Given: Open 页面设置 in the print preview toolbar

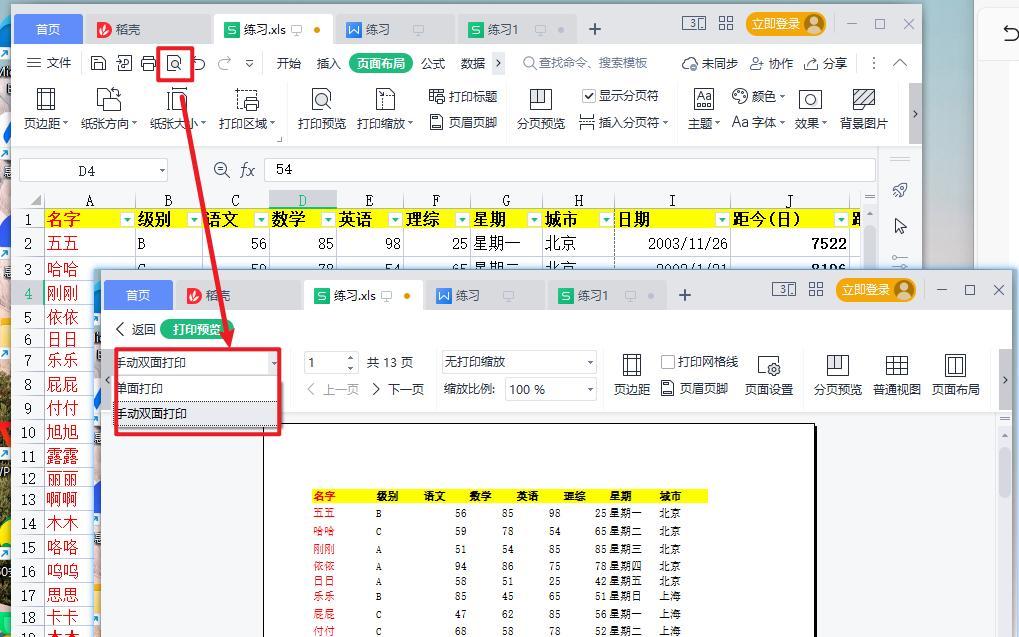Looking at the screenshot, I should (769, 375).
